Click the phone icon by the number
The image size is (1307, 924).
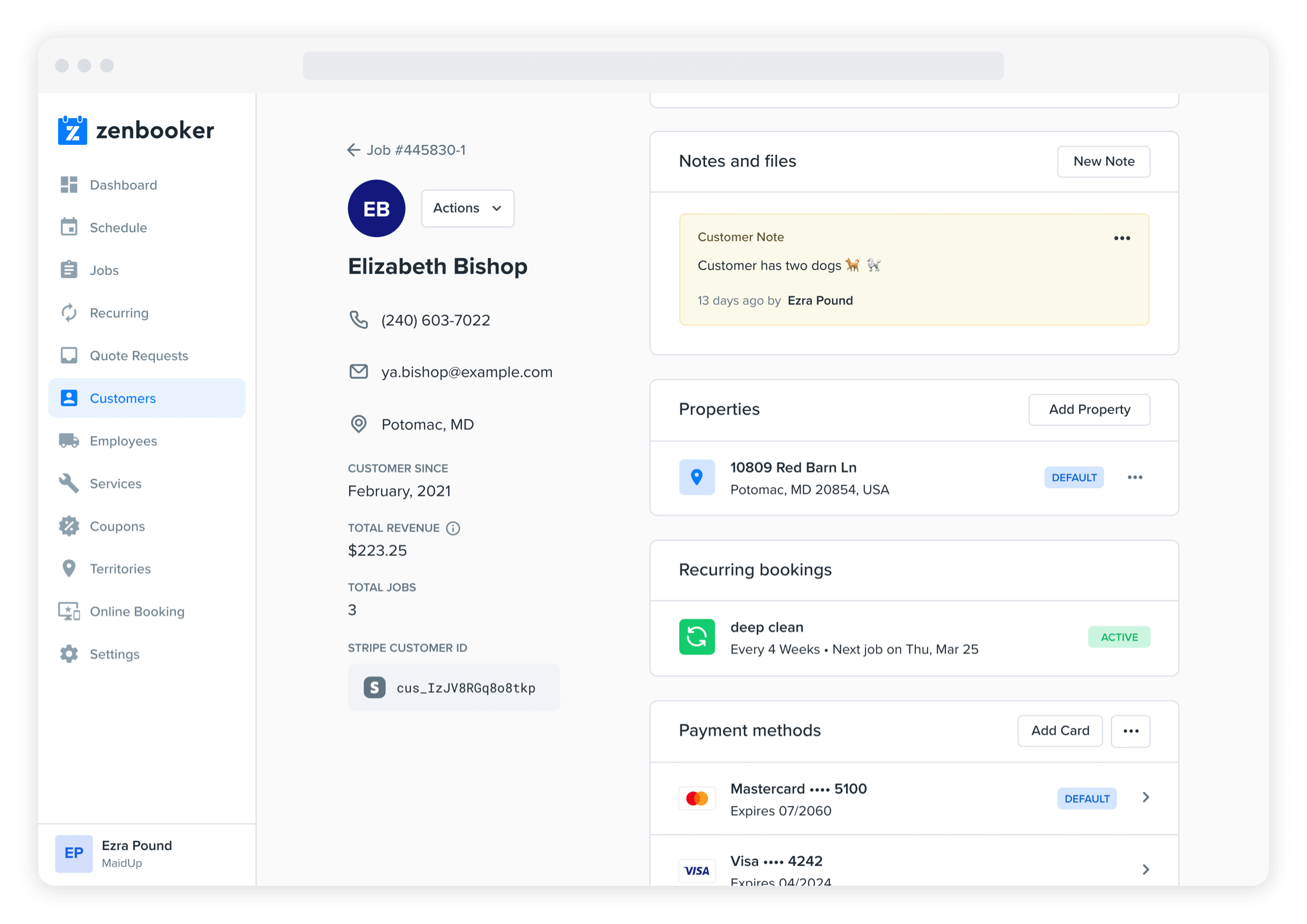[x=359, y=320]
